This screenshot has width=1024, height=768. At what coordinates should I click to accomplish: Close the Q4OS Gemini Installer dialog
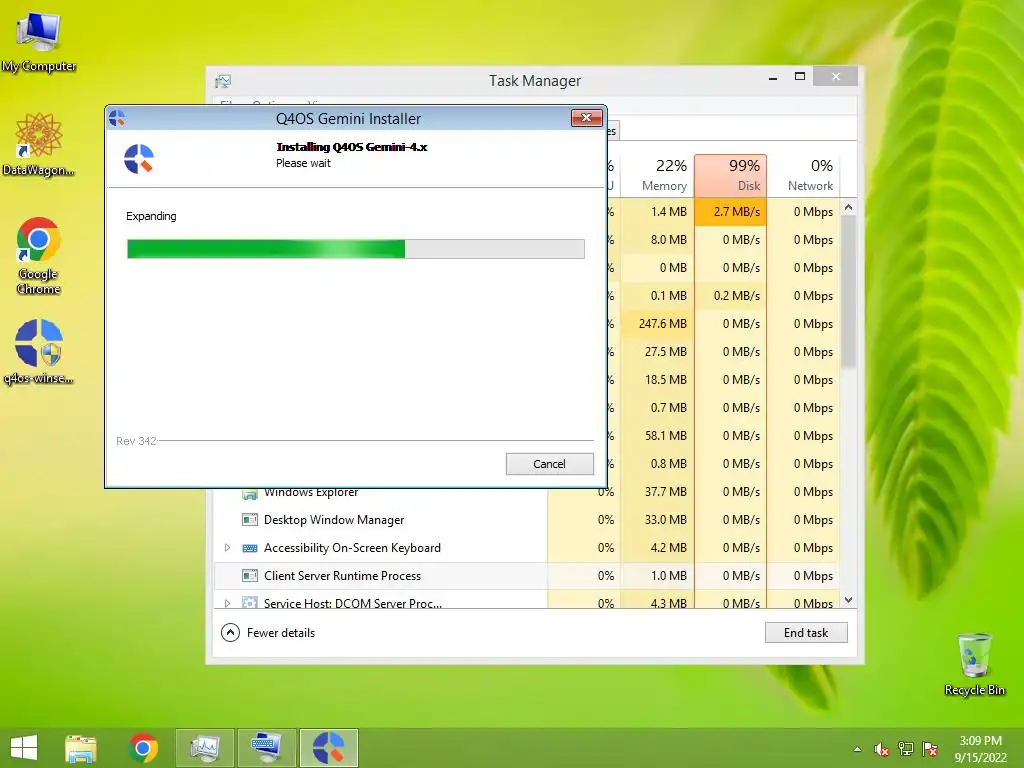pos(586,118)
